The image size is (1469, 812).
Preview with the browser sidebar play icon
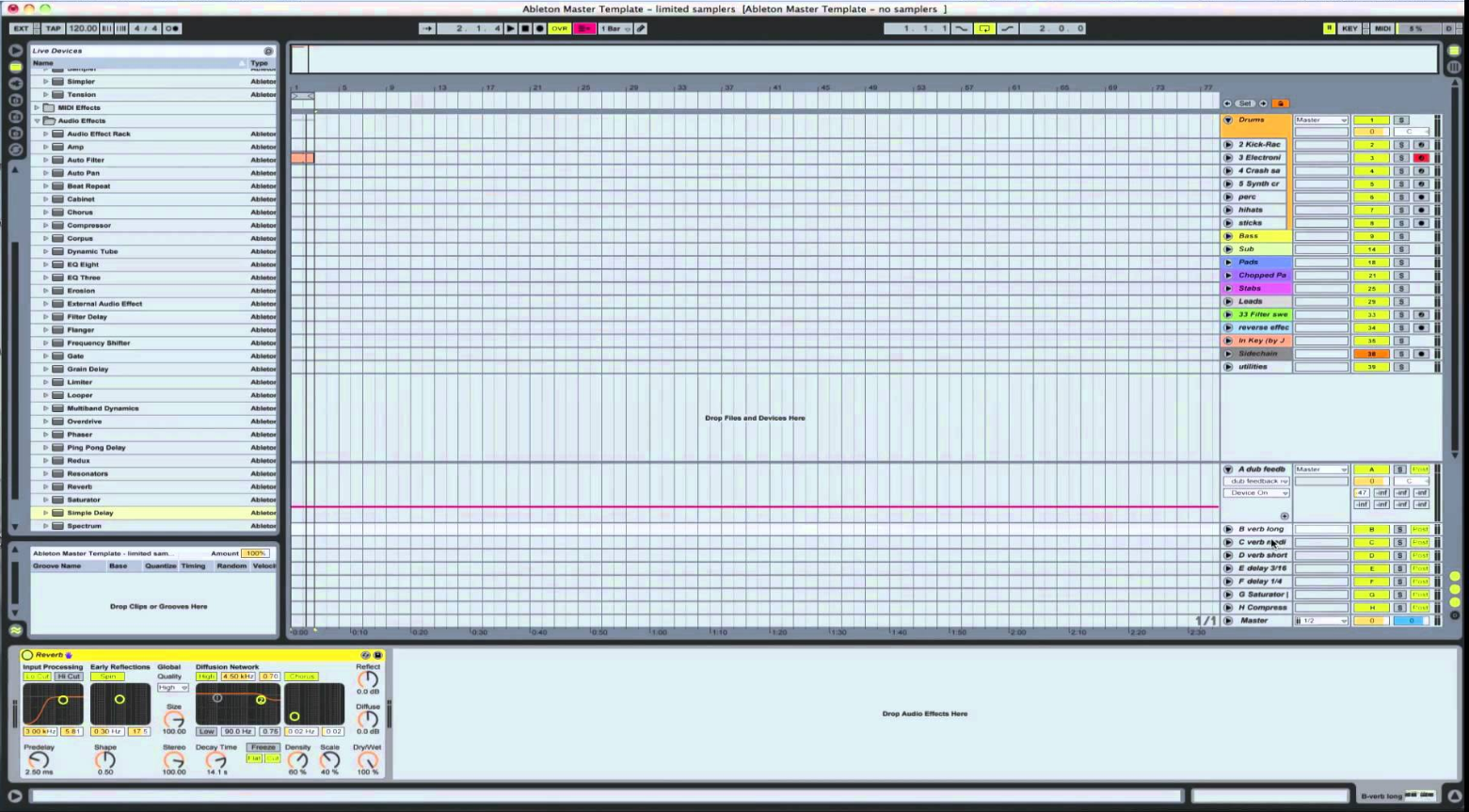coord(15,51)
